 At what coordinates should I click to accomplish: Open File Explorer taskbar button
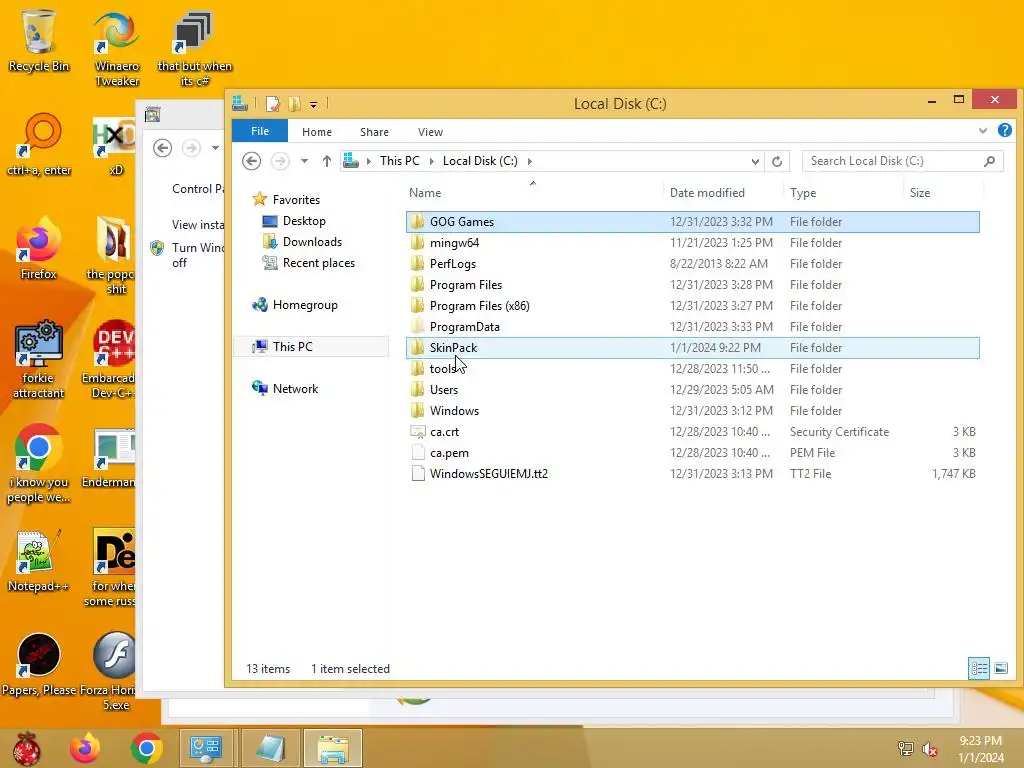pyautogui.click(x=333, y=748)
